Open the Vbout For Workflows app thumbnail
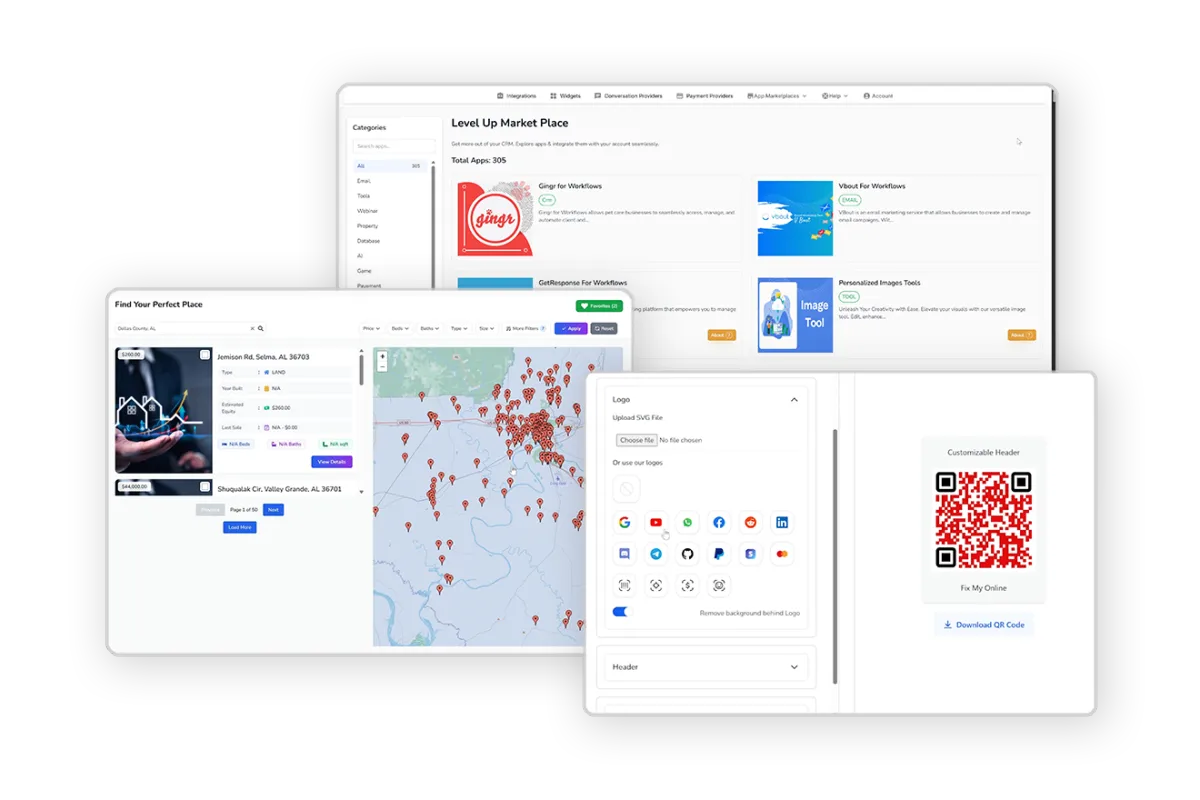This screenshot has height=800, width=1200. point(795,218)
